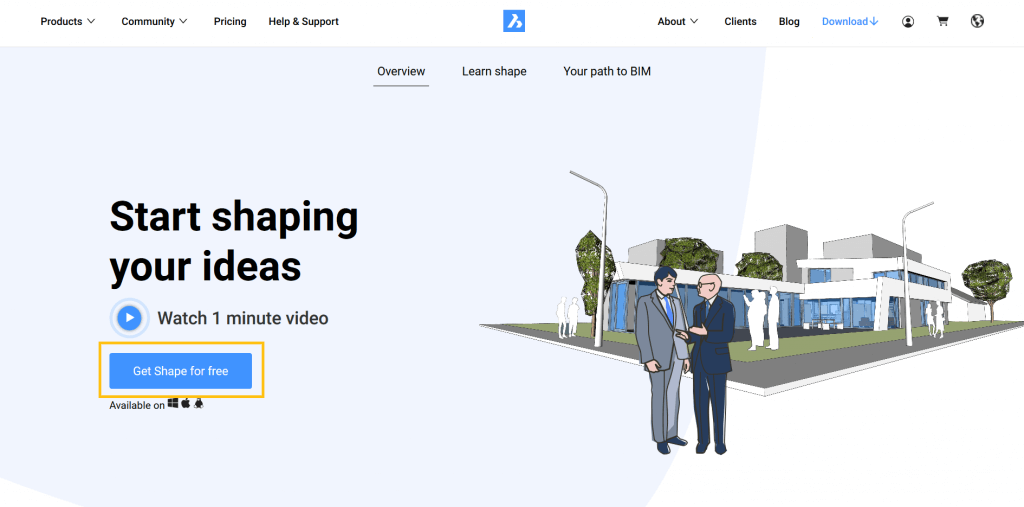Click the Download link
1024x507 pixels.
click(x=850, y=22)
